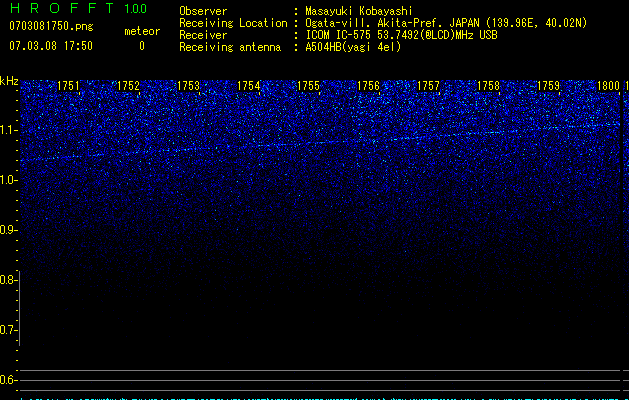Image resolution: width=629 pixels, height=400 pixels.
Task: Click the 1758 time marker
Action: click(489, 86)
